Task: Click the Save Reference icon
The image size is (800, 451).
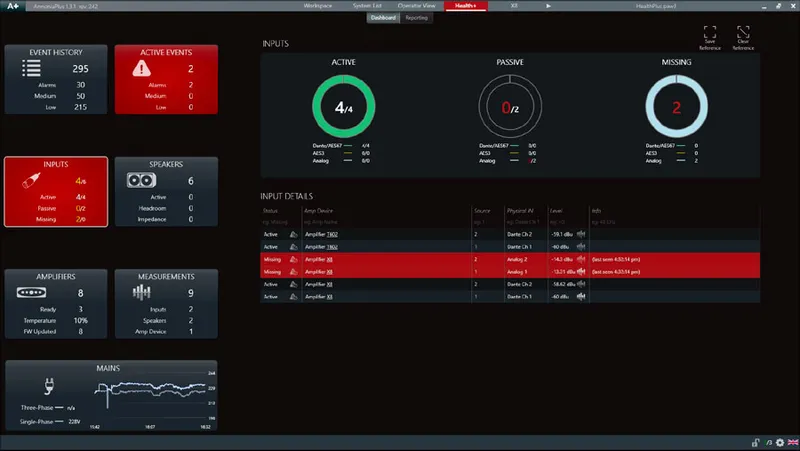Action: 710,32
